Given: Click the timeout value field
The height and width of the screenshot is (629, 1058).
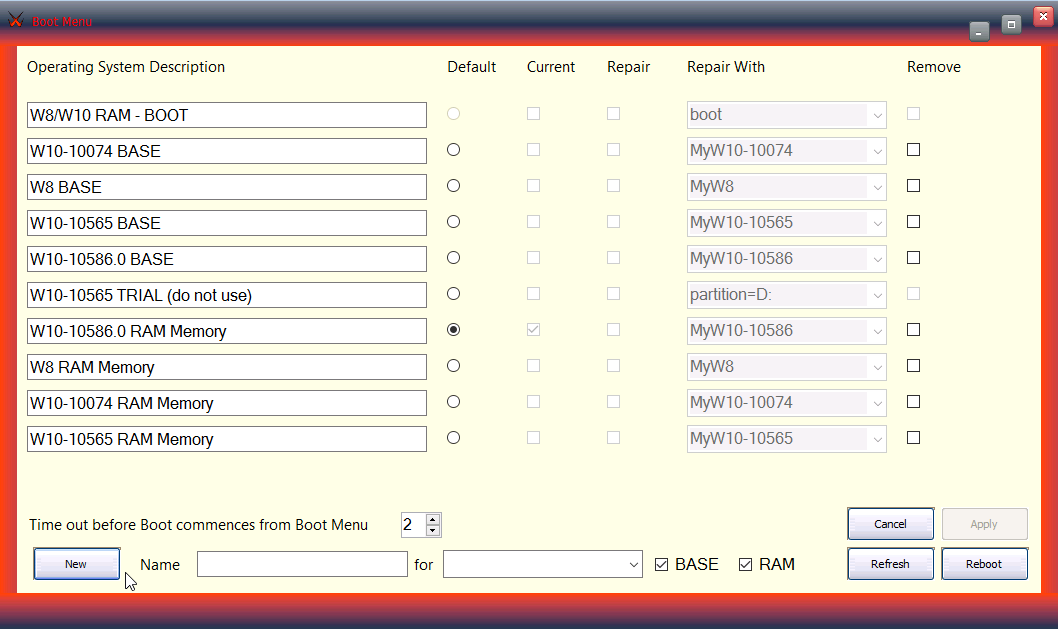Looking at the screenshot, I should [x=414, y=524].
